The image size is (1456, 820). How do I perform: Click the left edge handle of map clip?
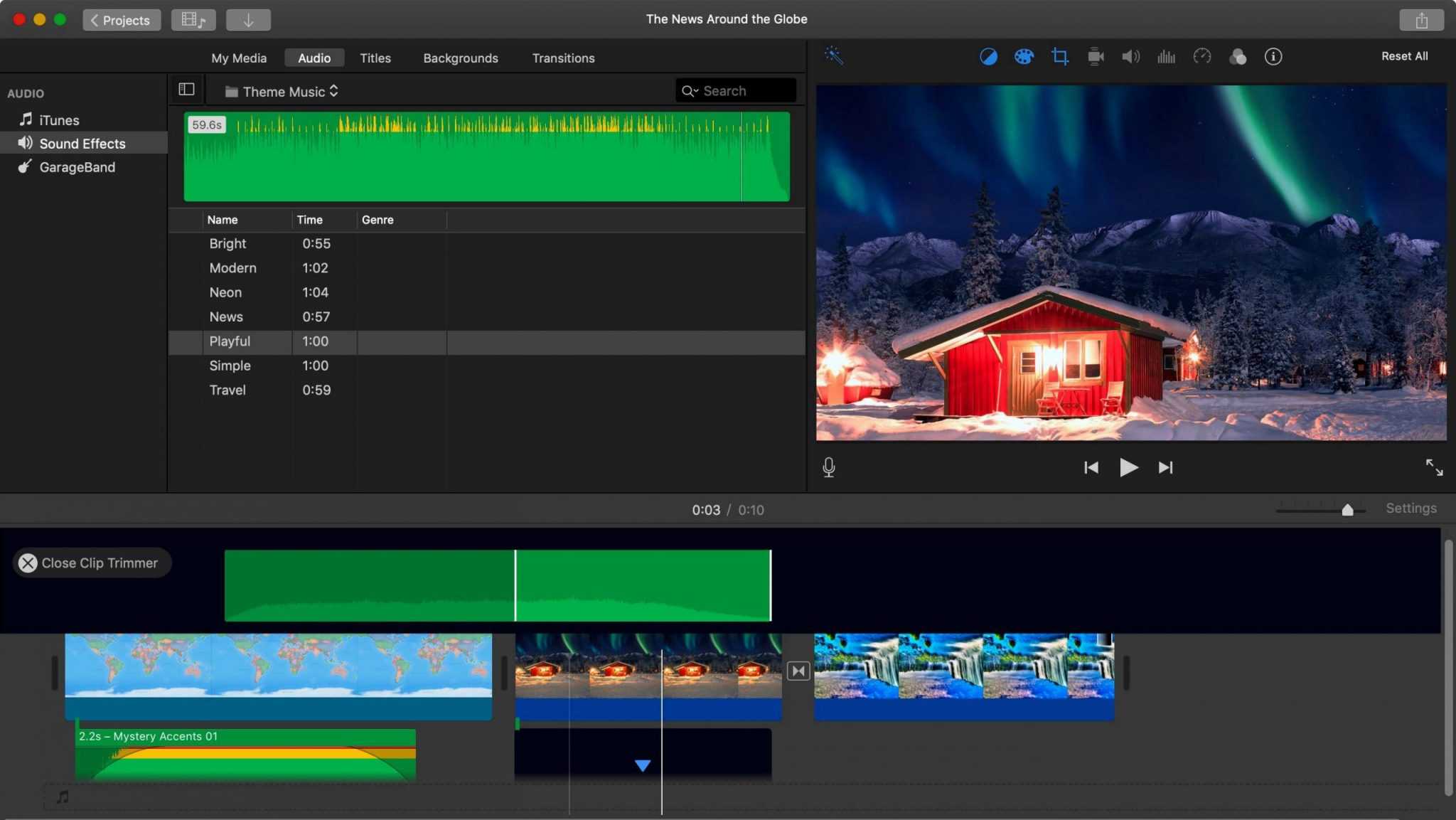coord(55,673)
